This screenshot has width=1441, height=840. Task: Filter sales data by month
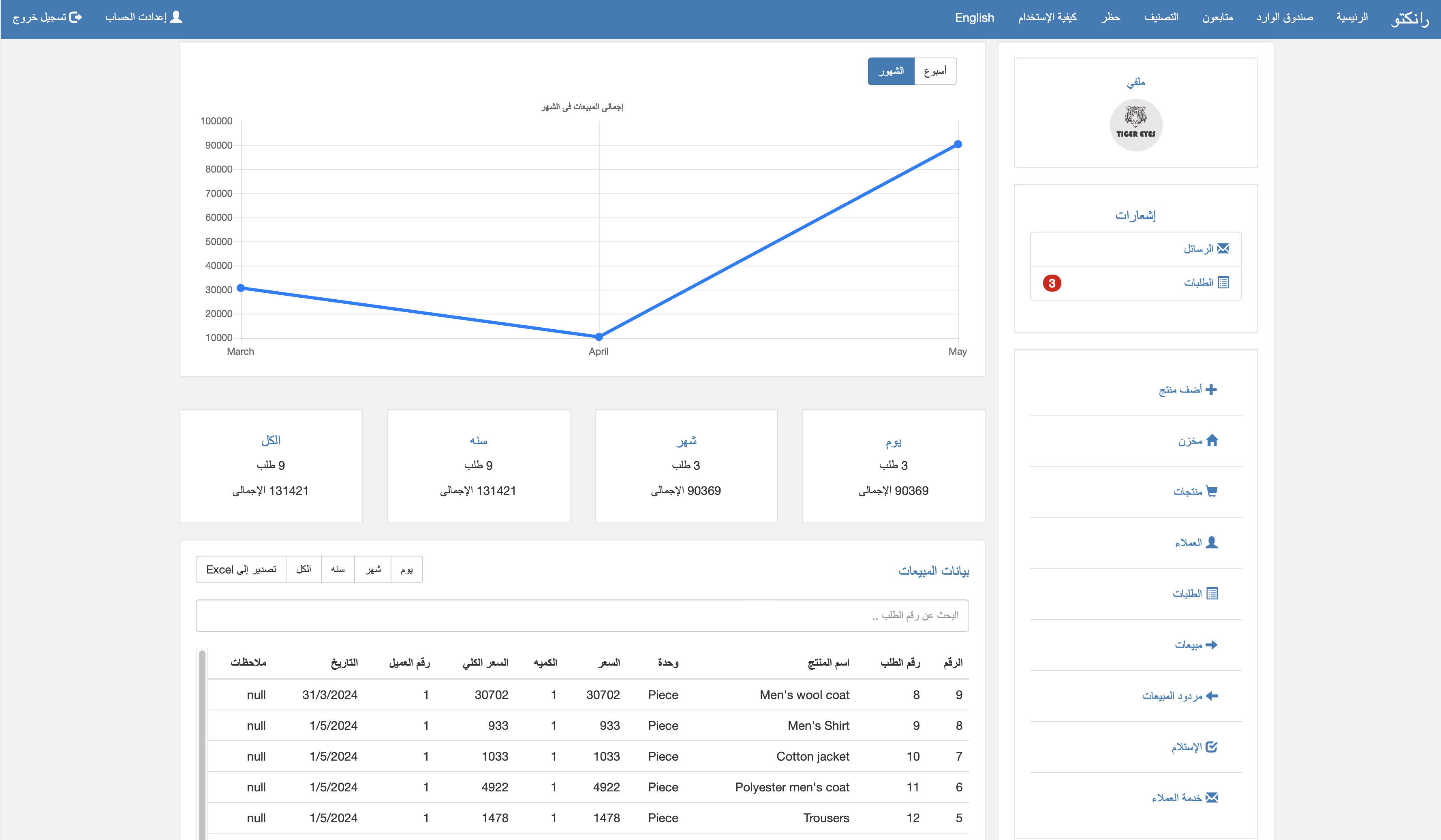point(373,570)
